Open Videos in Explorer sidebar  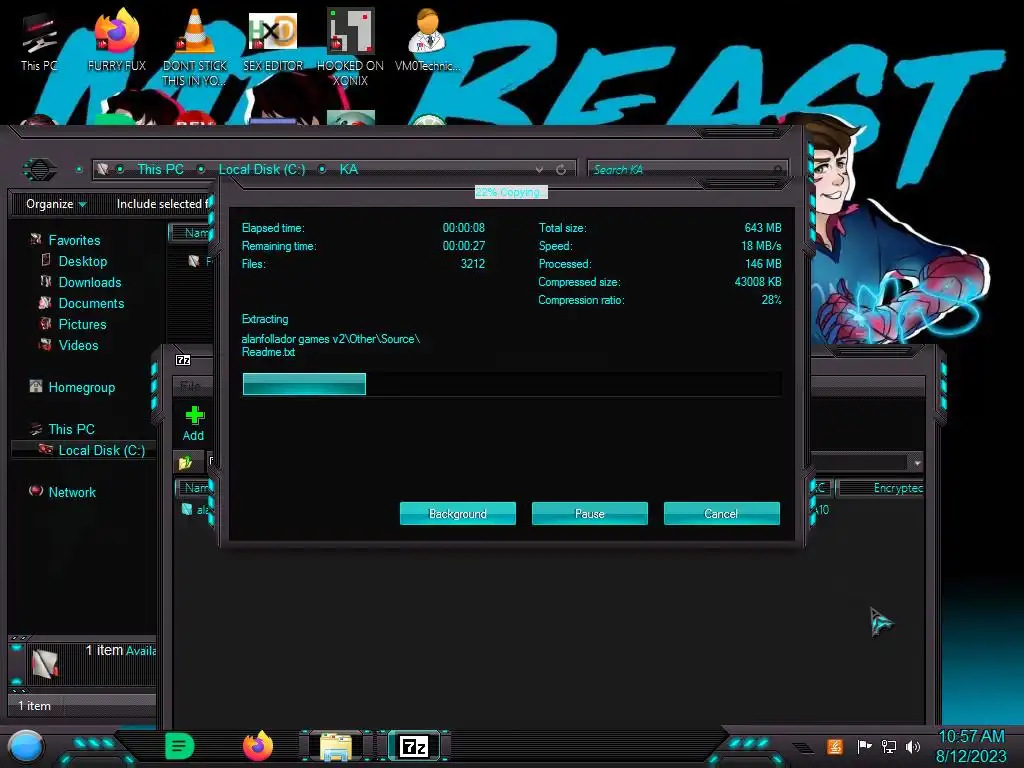(78, 345)
